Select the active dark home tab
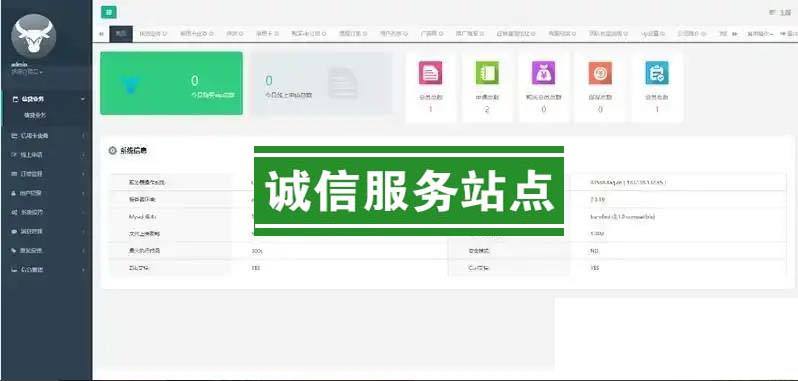Image resolution: width=798 pixels, height=381 pixels. click(121, 34)
